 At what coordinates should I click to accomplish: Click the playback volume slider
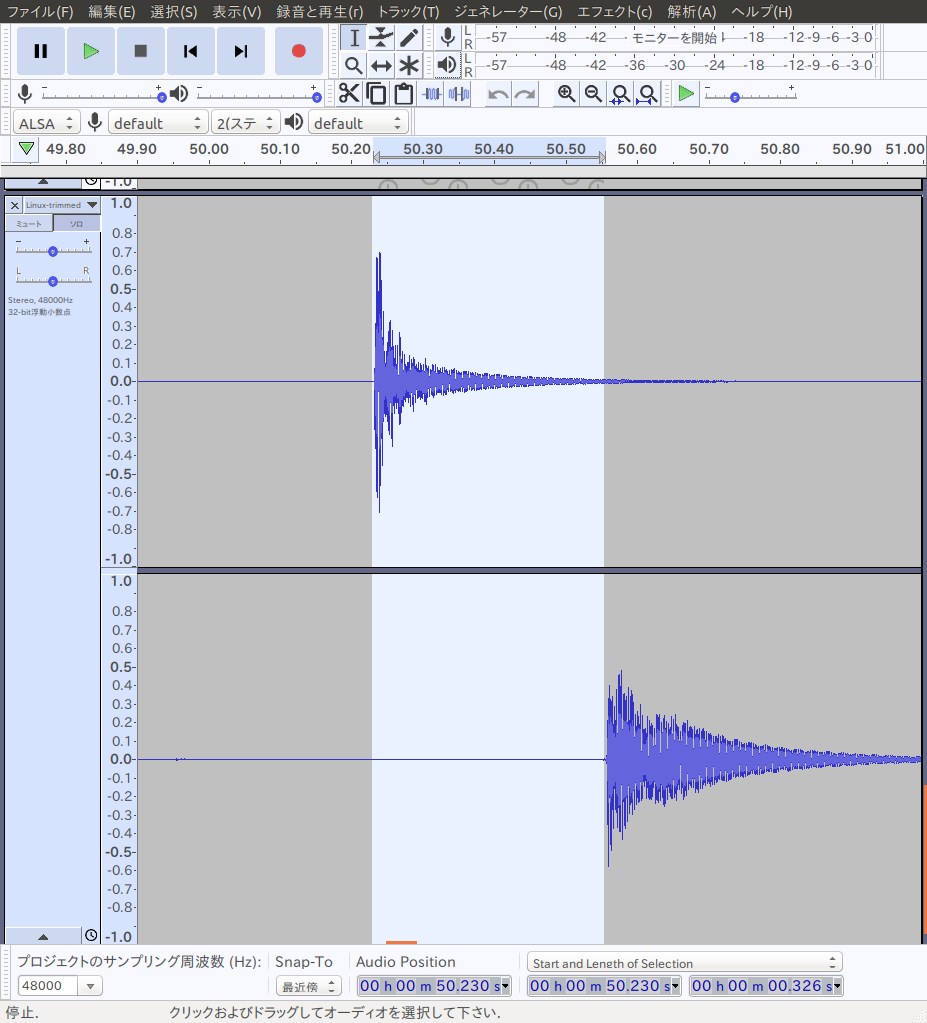click(258, 95)
